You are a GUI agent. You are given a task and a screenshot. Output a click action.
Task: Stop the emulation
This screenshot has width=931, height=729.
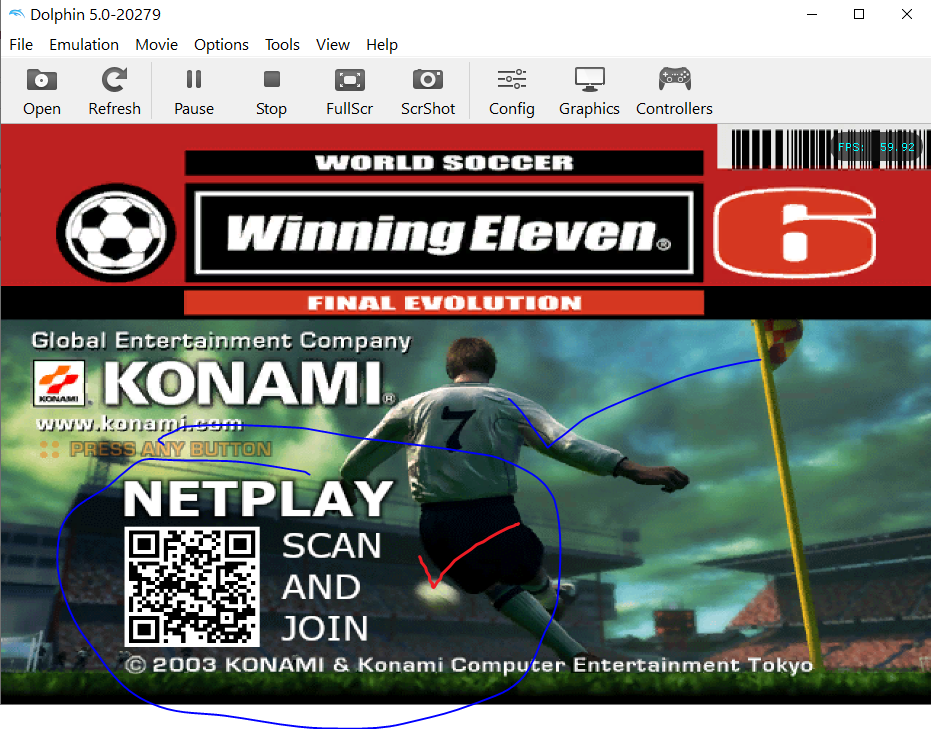271,91
